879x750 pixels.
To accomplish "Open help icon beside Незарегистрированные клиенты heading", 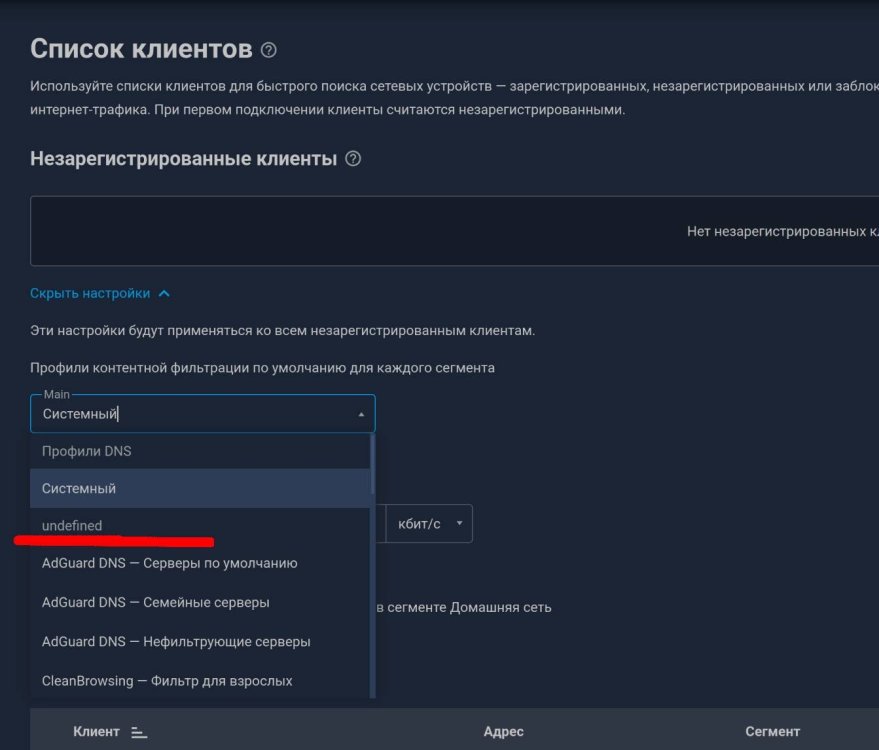I will [x=352, y=159].
